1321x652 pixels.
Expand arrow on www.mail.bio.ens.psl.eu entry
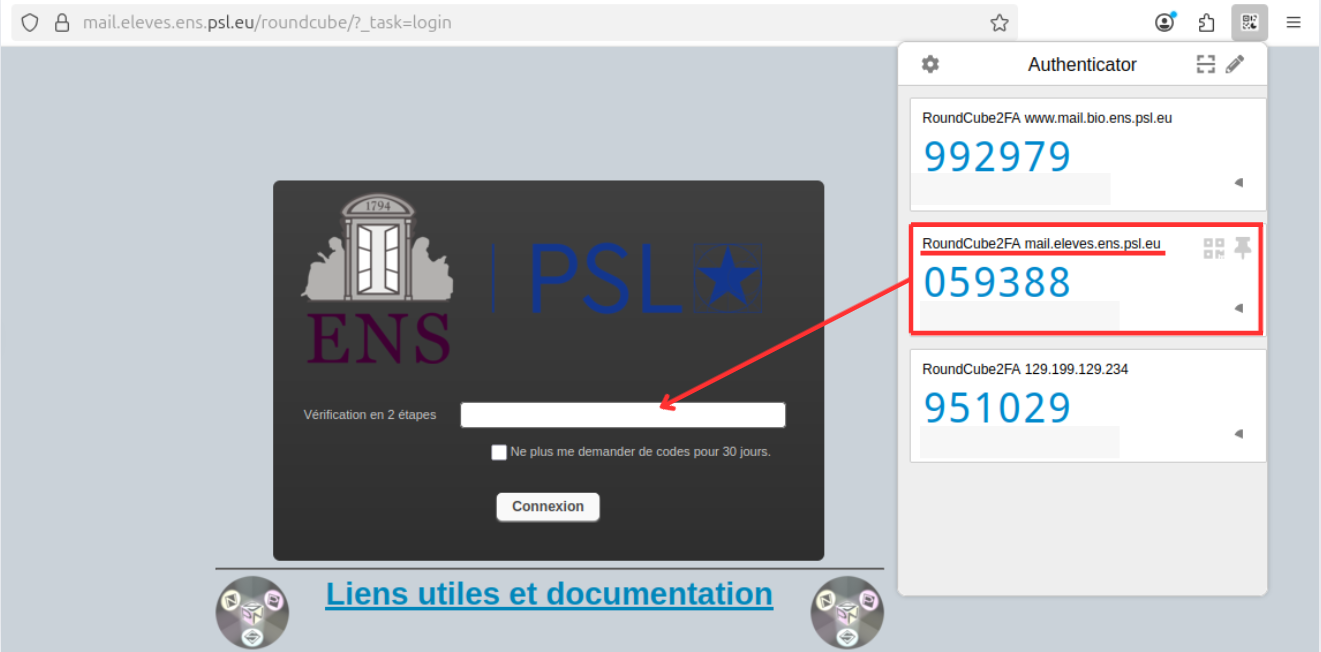(1238, 183)
